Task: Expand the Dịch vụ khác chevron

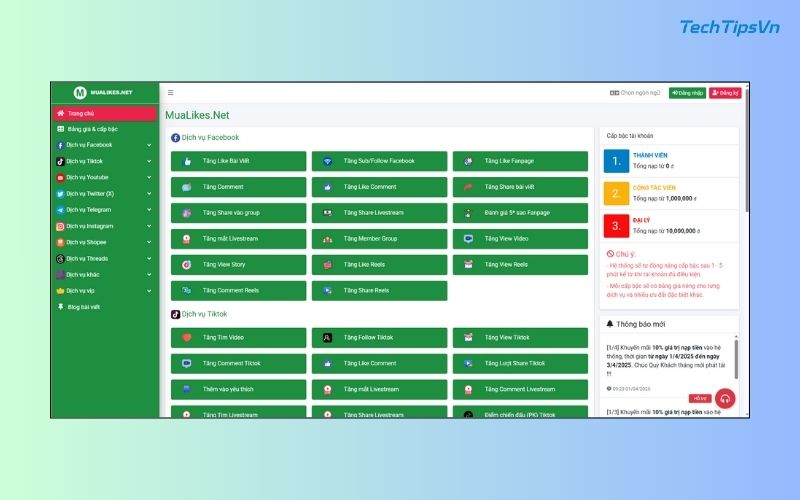Action: pyautogui.click(x=149, y=274)
